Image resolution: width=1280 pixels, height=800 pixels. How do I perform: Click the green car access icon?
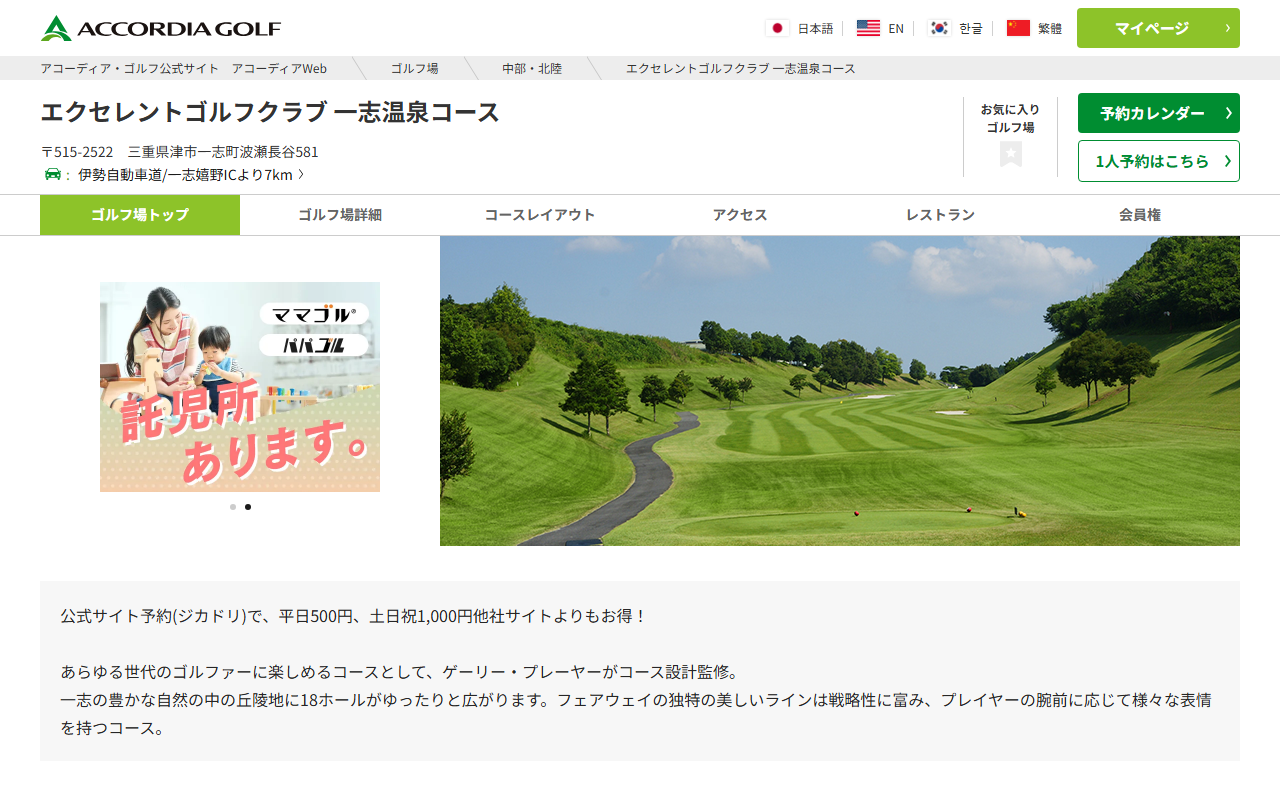point(53,174)
